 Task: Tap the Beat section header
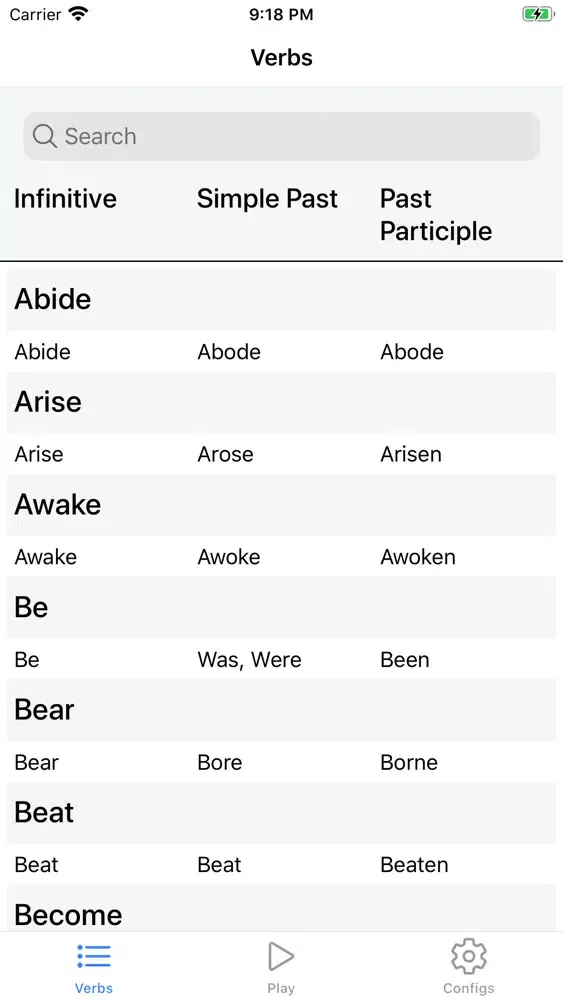coord(282,812)
